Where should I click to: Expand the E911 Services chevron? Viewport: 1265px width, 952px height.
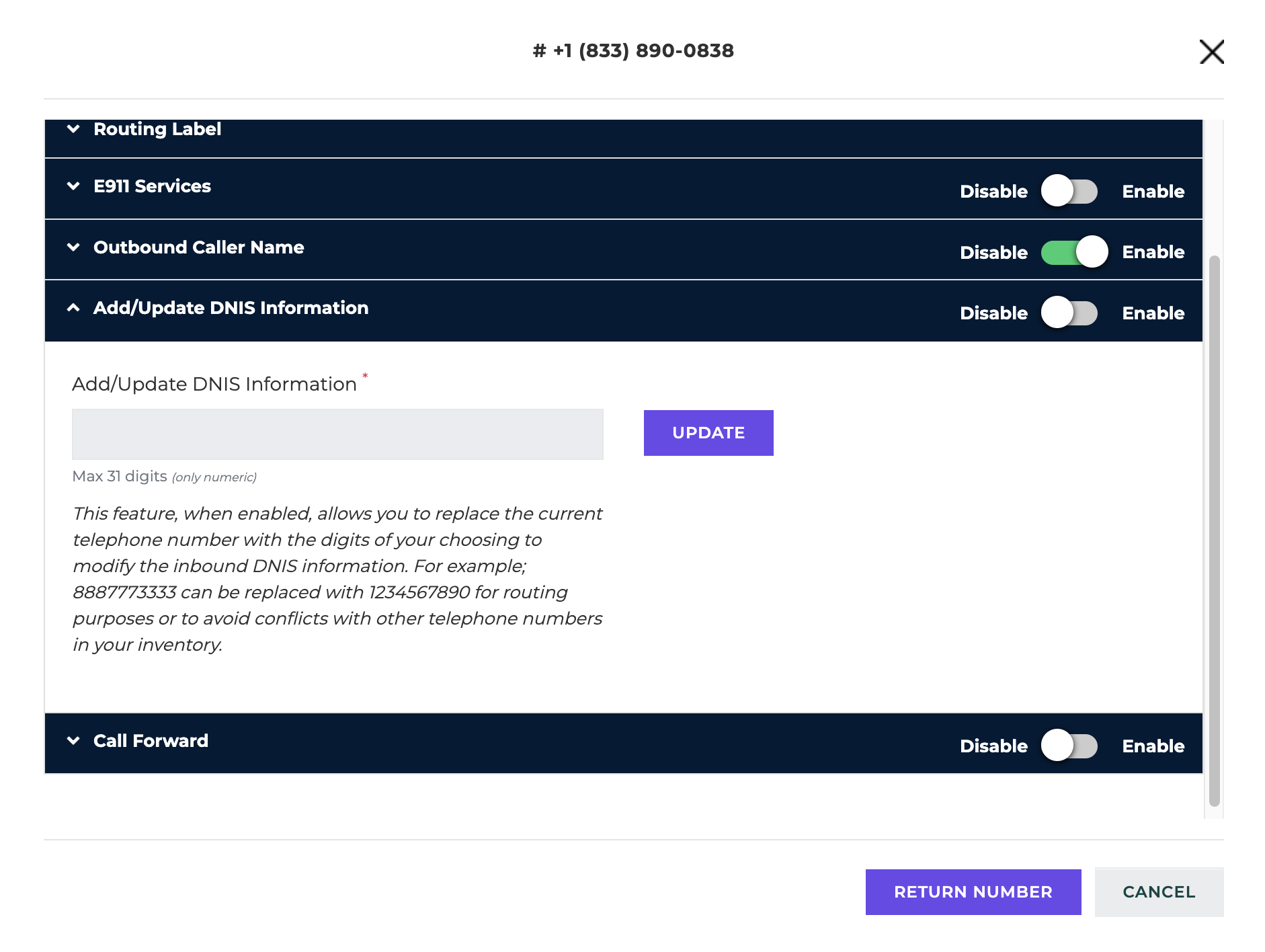pos(74,186)
